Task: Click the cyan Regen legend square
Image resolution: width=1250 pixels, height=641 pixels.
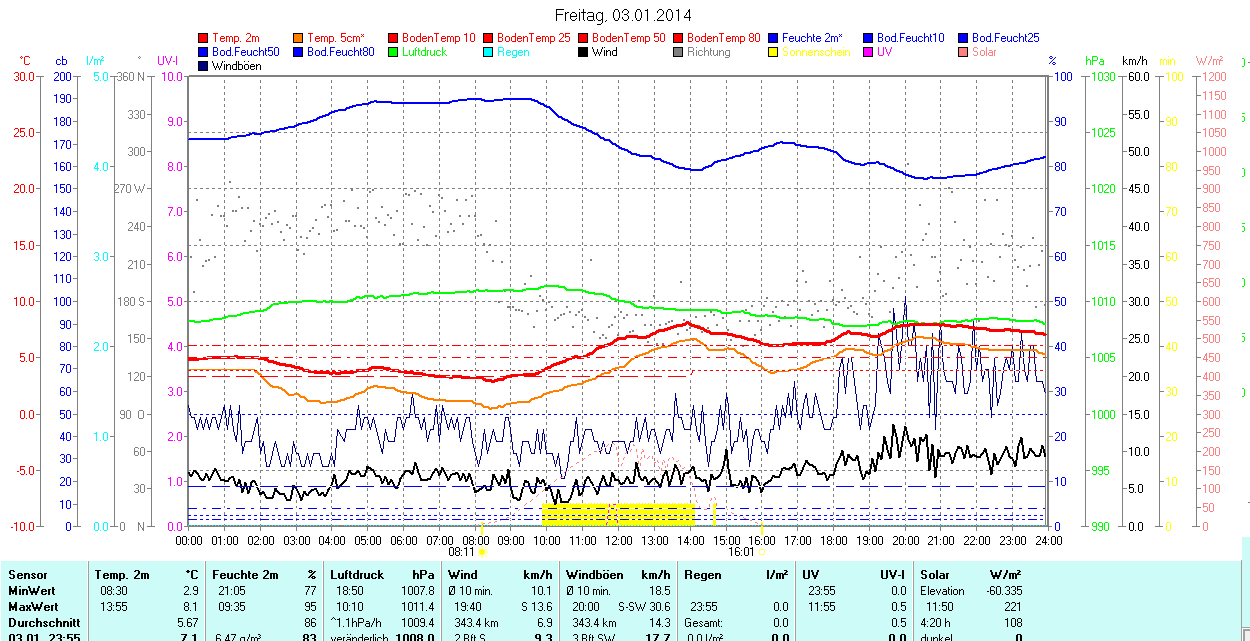Action: click(488, 52)
